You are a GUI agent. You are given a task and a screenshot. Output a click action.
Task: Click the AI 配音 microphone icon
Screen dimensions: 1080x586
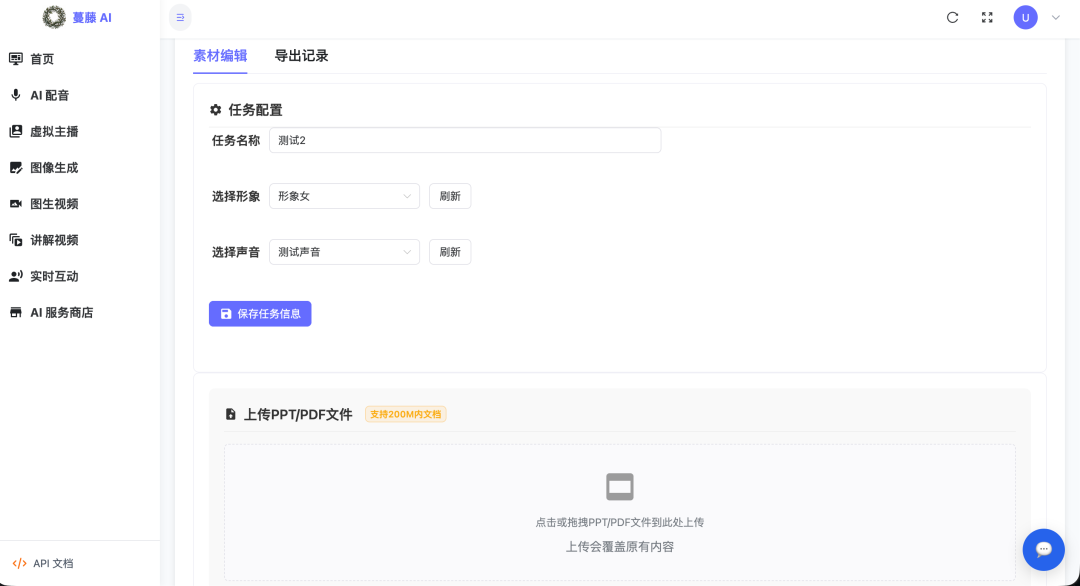[x=16, y=95]
